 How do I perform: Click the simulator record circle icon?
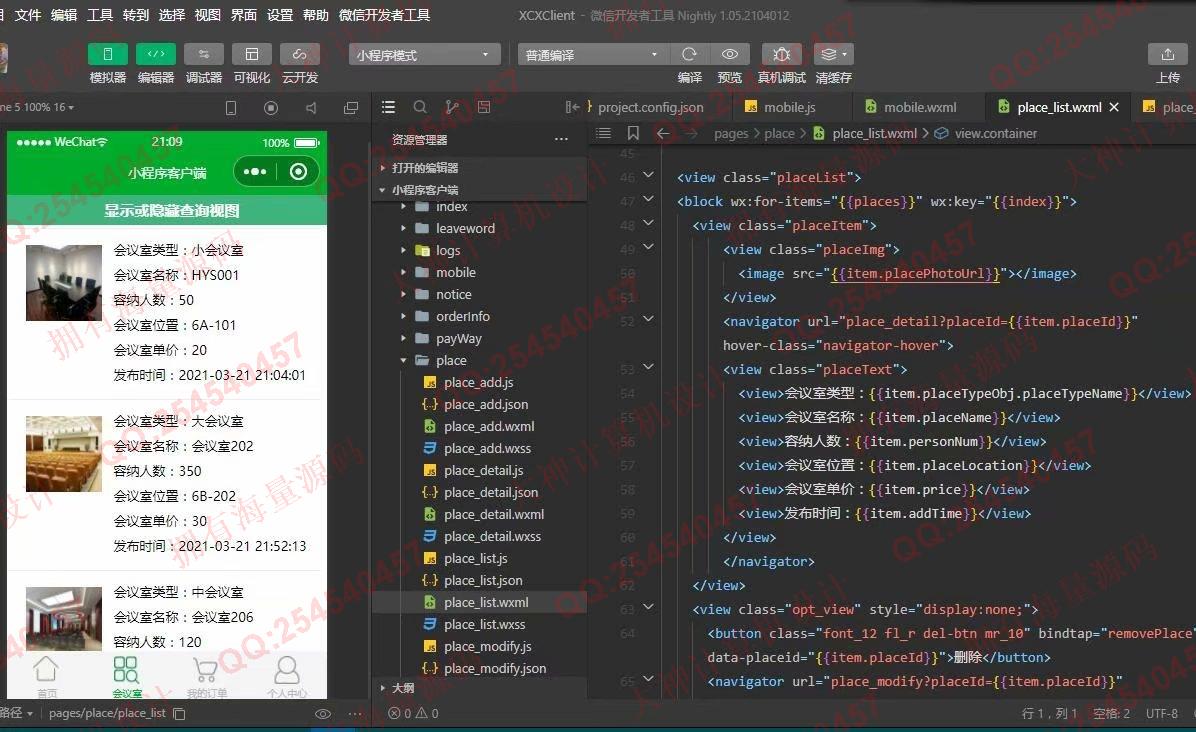(x=271, y=108)
